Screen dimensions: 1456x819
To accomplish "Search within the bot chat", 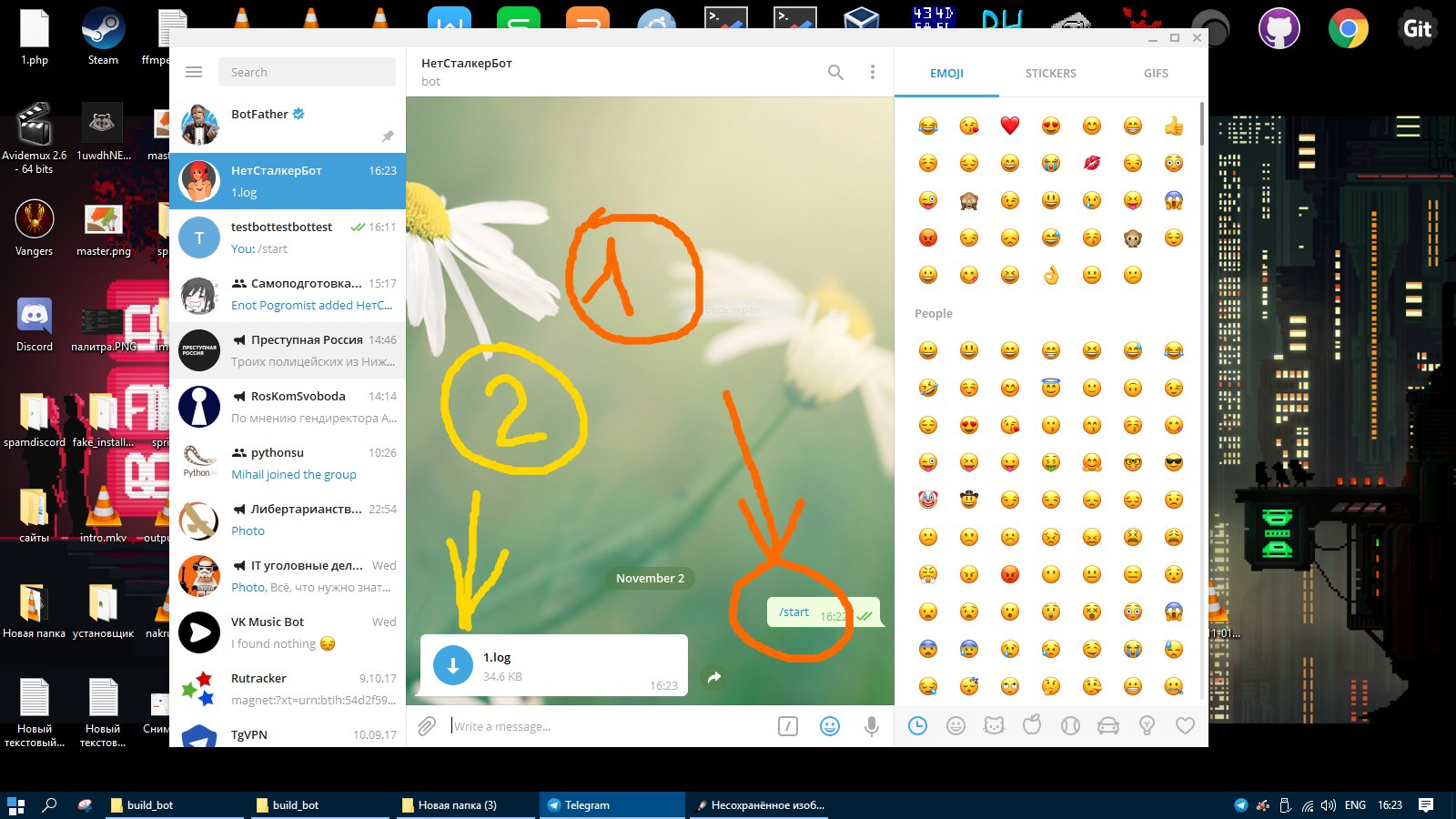I will tap(835, 72).
